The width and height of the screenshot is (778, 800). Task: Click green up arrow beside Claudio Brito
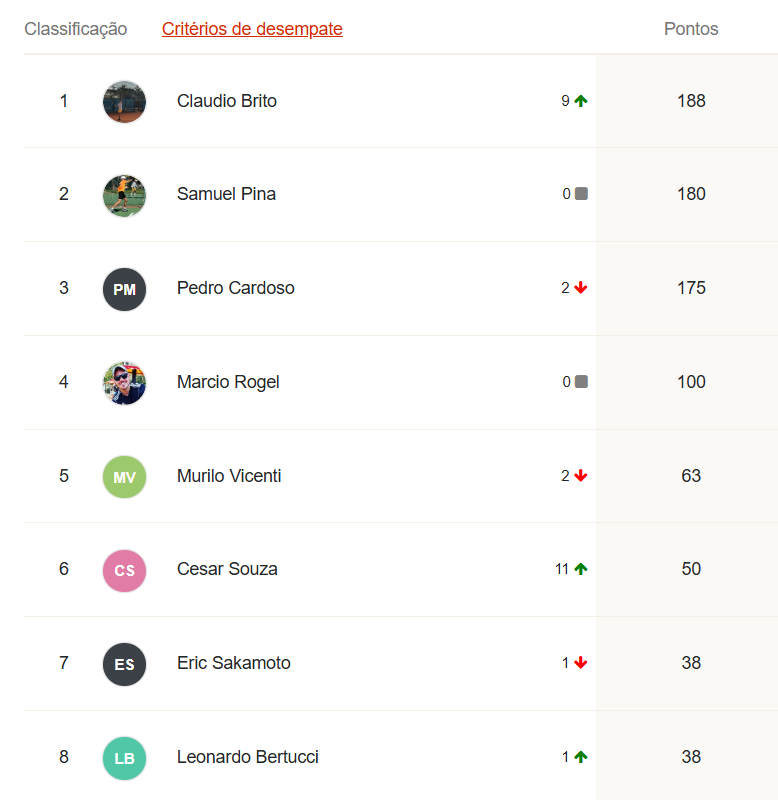581,101
